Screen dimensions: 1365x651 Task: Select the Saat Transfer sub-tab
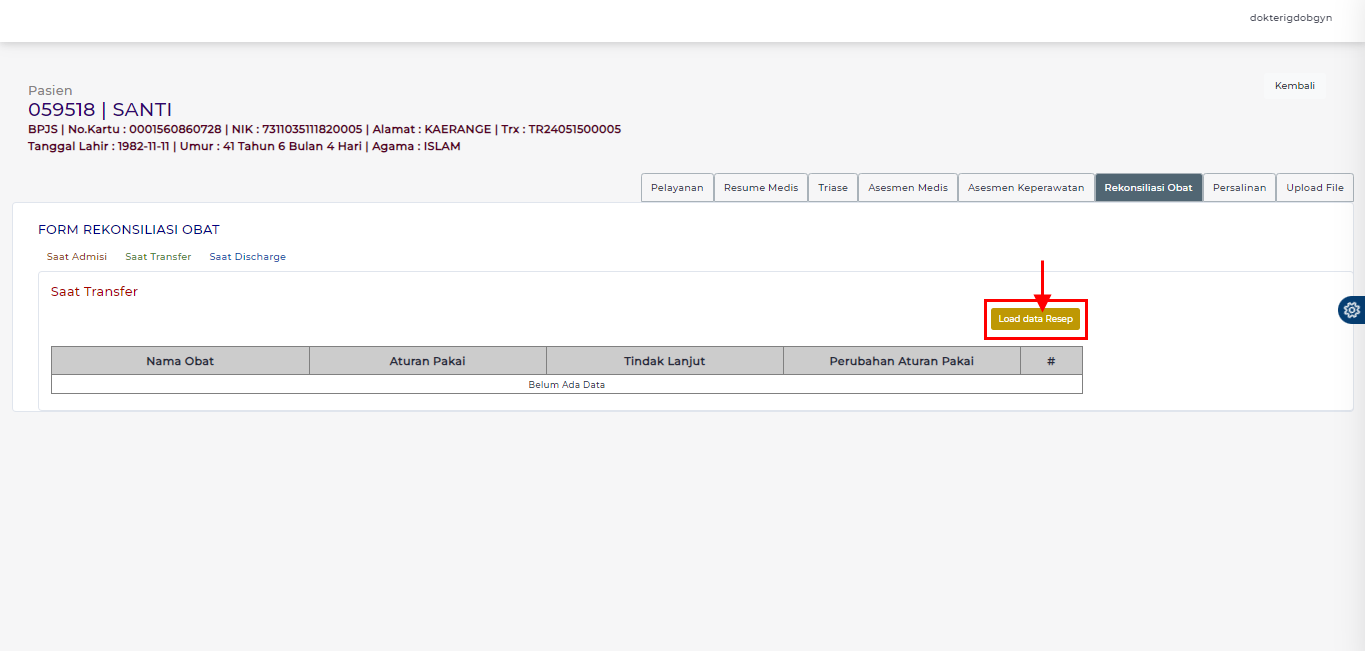click(x=158, y=257)
